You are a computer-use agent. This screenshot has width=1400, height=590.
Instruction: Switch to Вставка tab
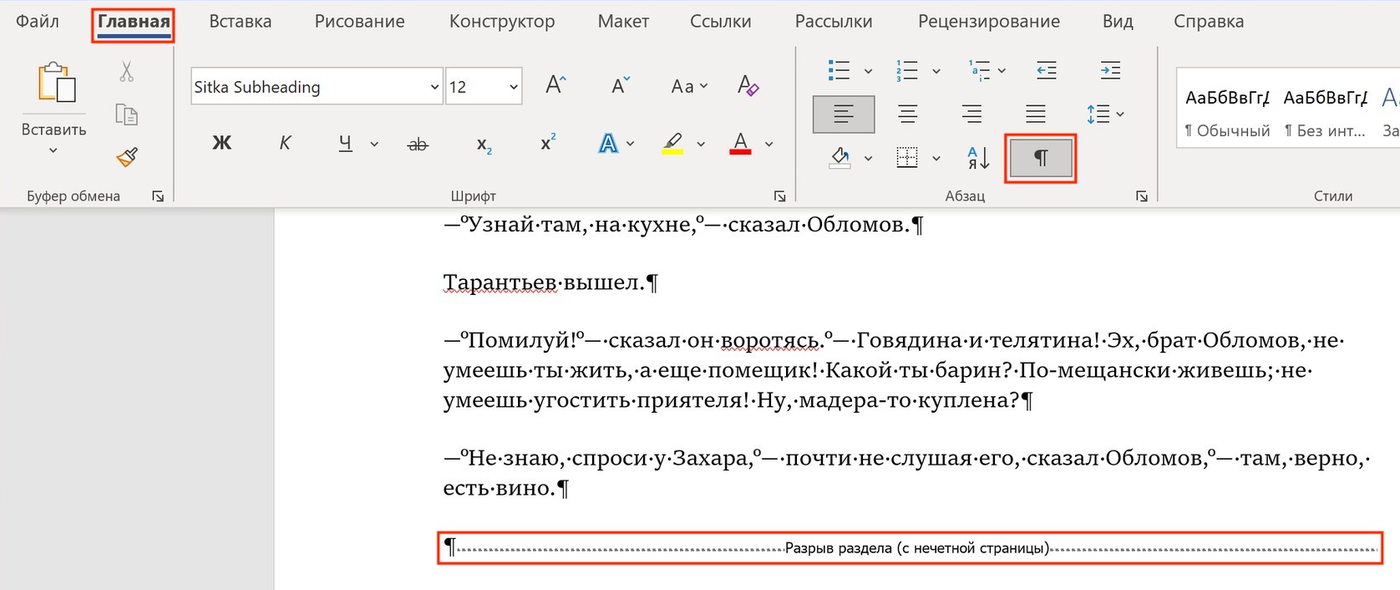click(x=241, y=21)
